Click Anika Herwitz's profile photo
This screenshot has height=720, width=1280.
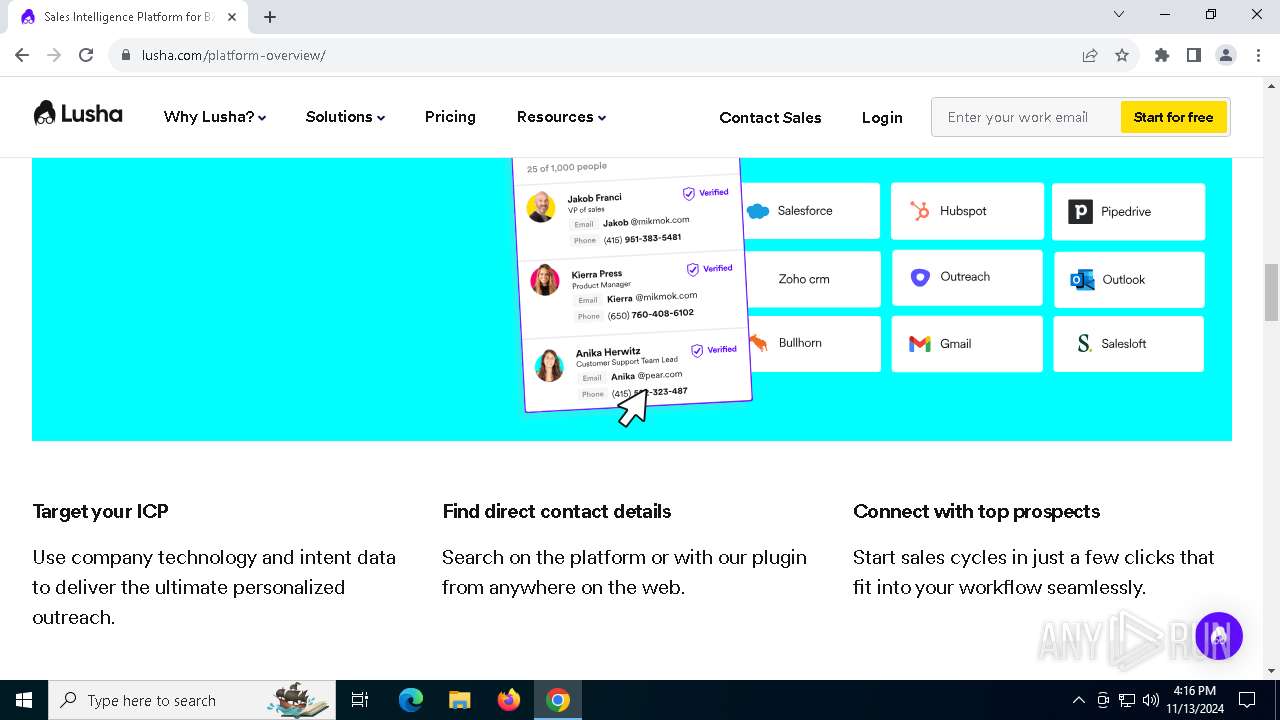coord(549,365)
